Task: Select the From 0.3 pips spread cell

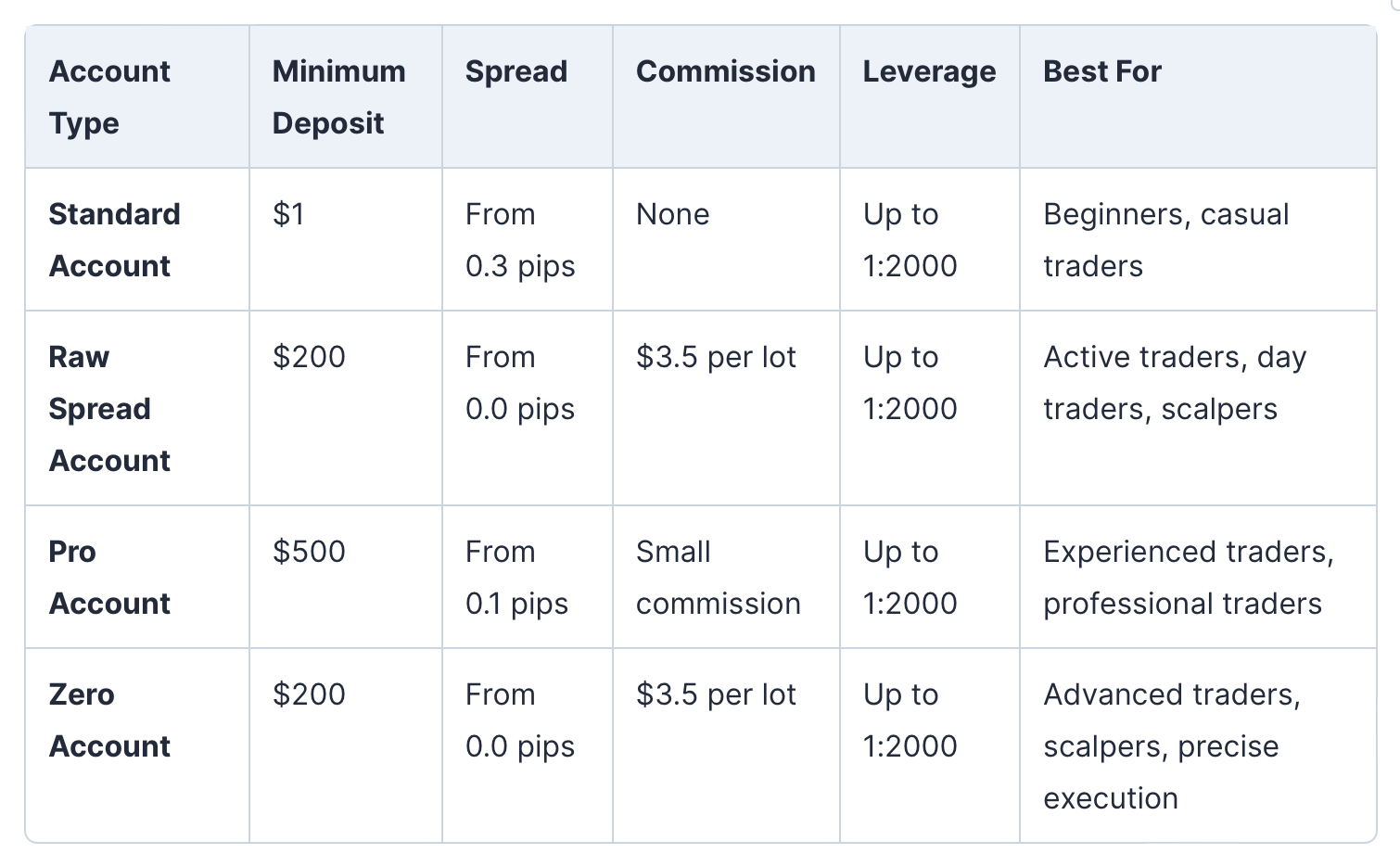Action: (520, 239)
